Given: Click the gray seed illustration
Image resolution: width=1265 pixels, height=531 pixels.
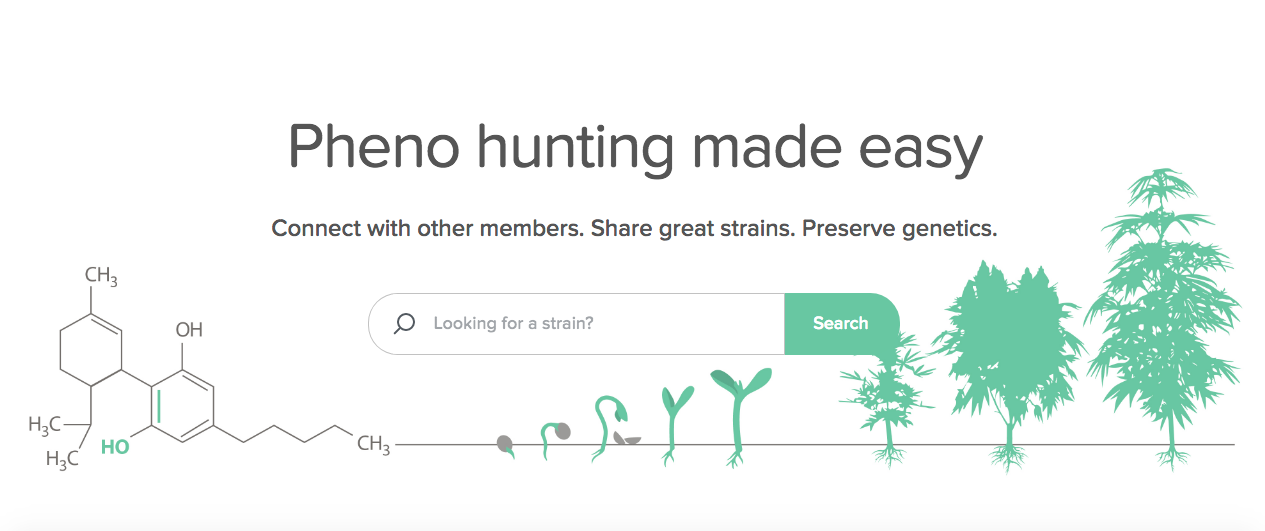Looking at the screenshot, I should [507, 446].
